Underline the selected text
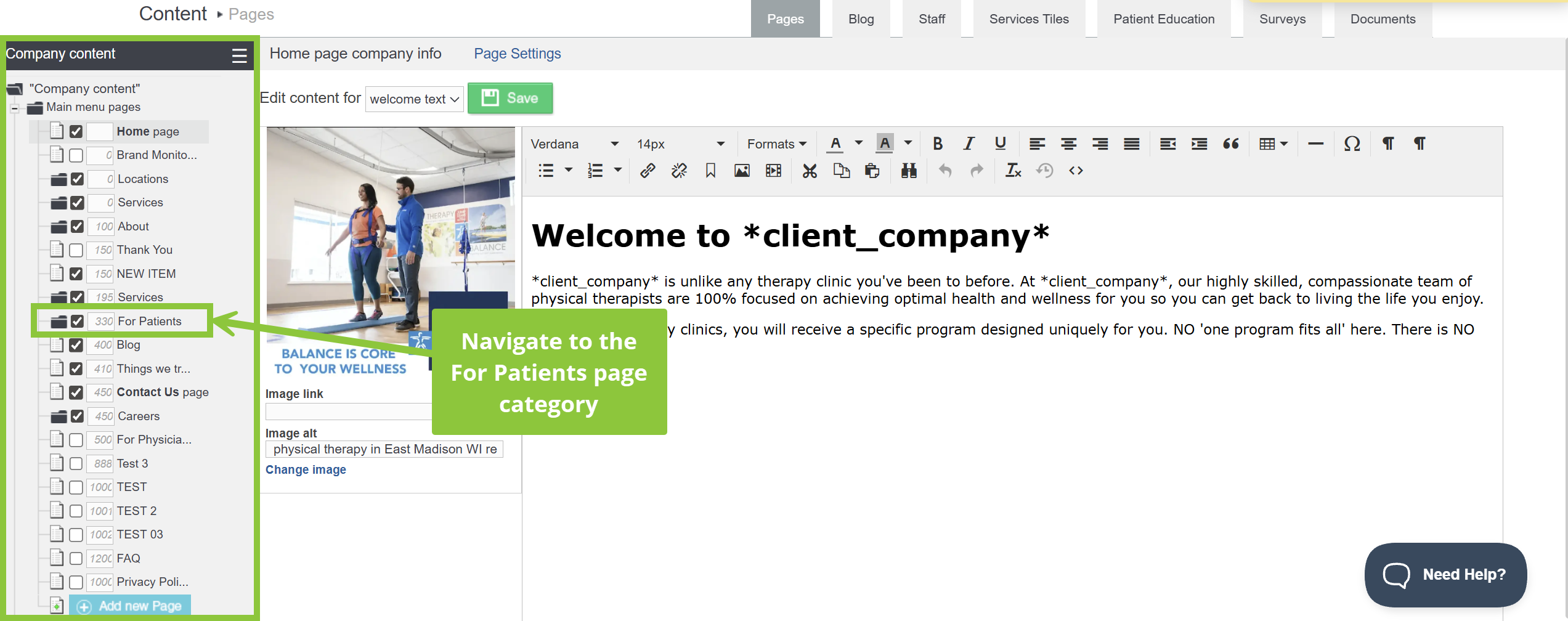1568x621 pixels. (x=1001, y=144)
